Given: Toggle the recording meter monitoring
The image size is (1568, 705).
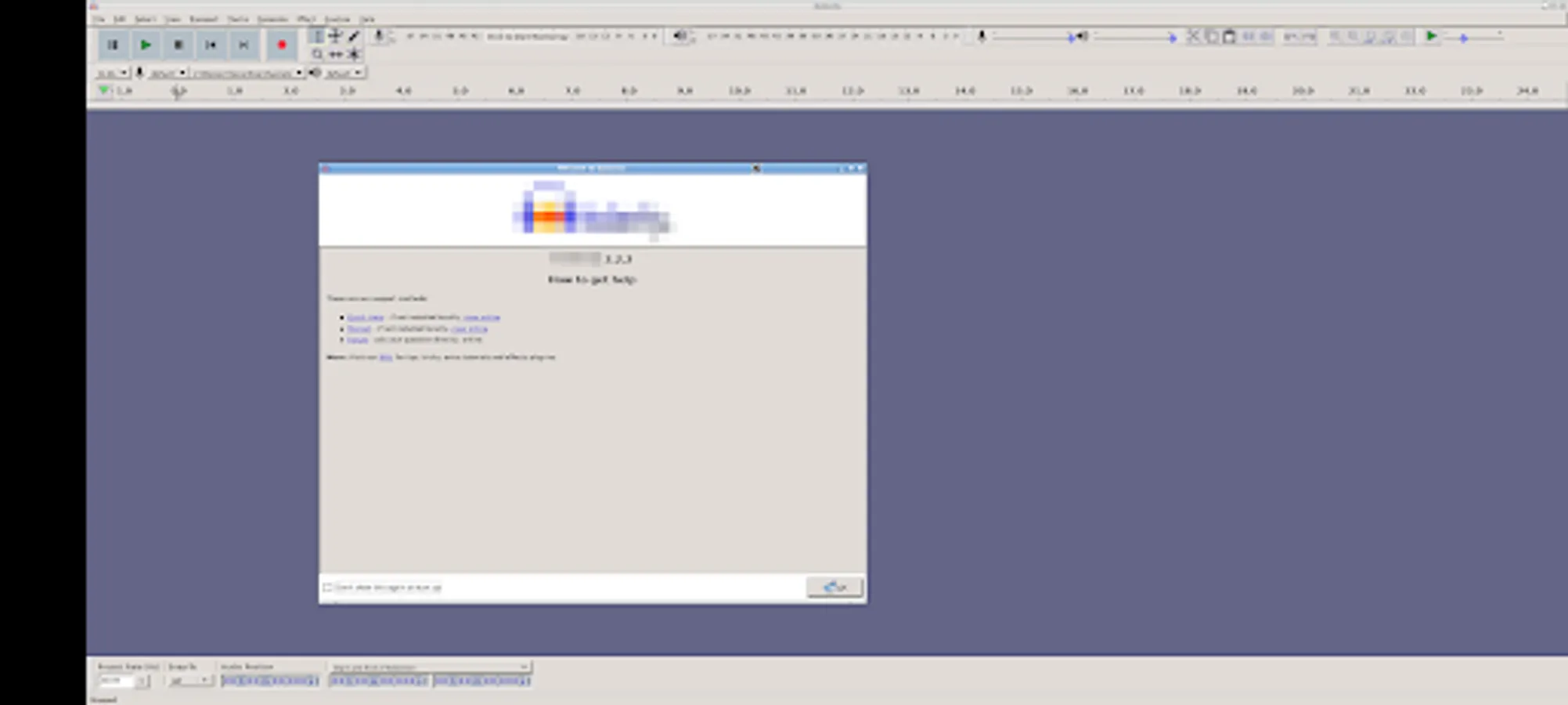Looking at the screenshot, I should point(378,35).
